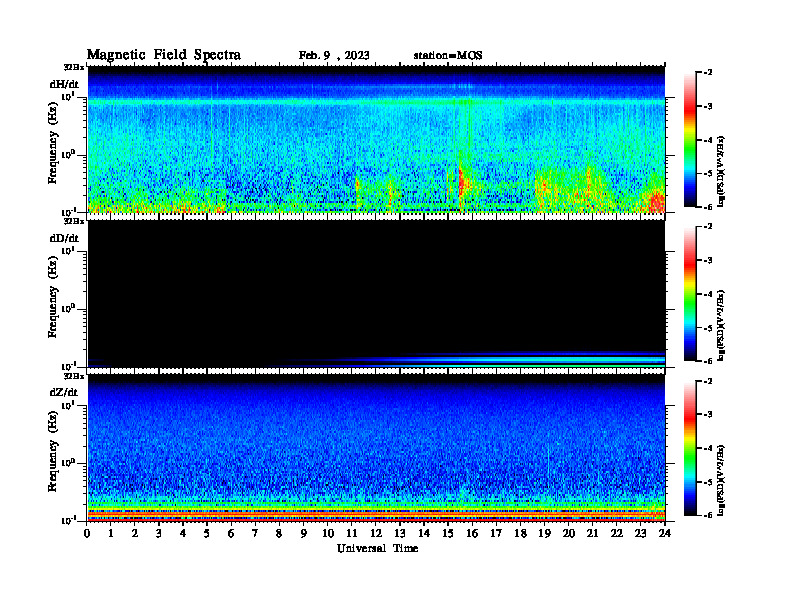Click hour 17 on the Universal Time axis

click(x=496, y=534)
